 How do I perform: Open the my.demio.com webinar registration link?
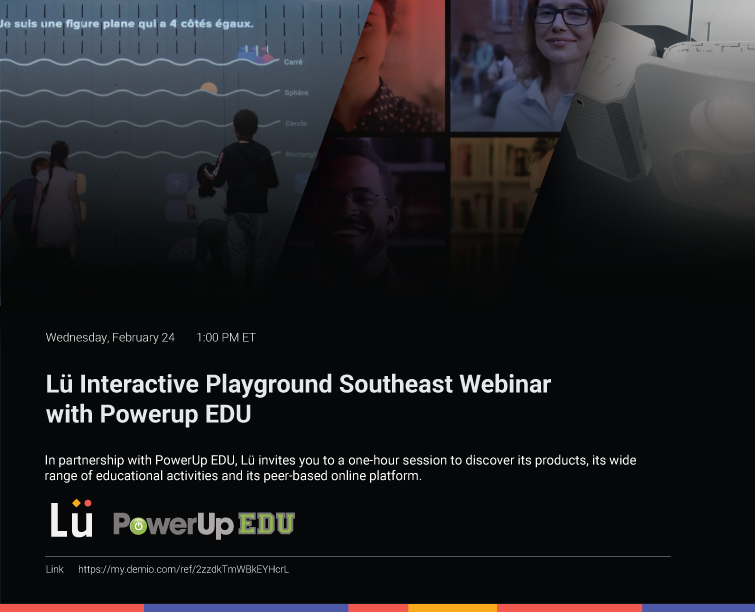pyautogui.click(x=183, y=569)
